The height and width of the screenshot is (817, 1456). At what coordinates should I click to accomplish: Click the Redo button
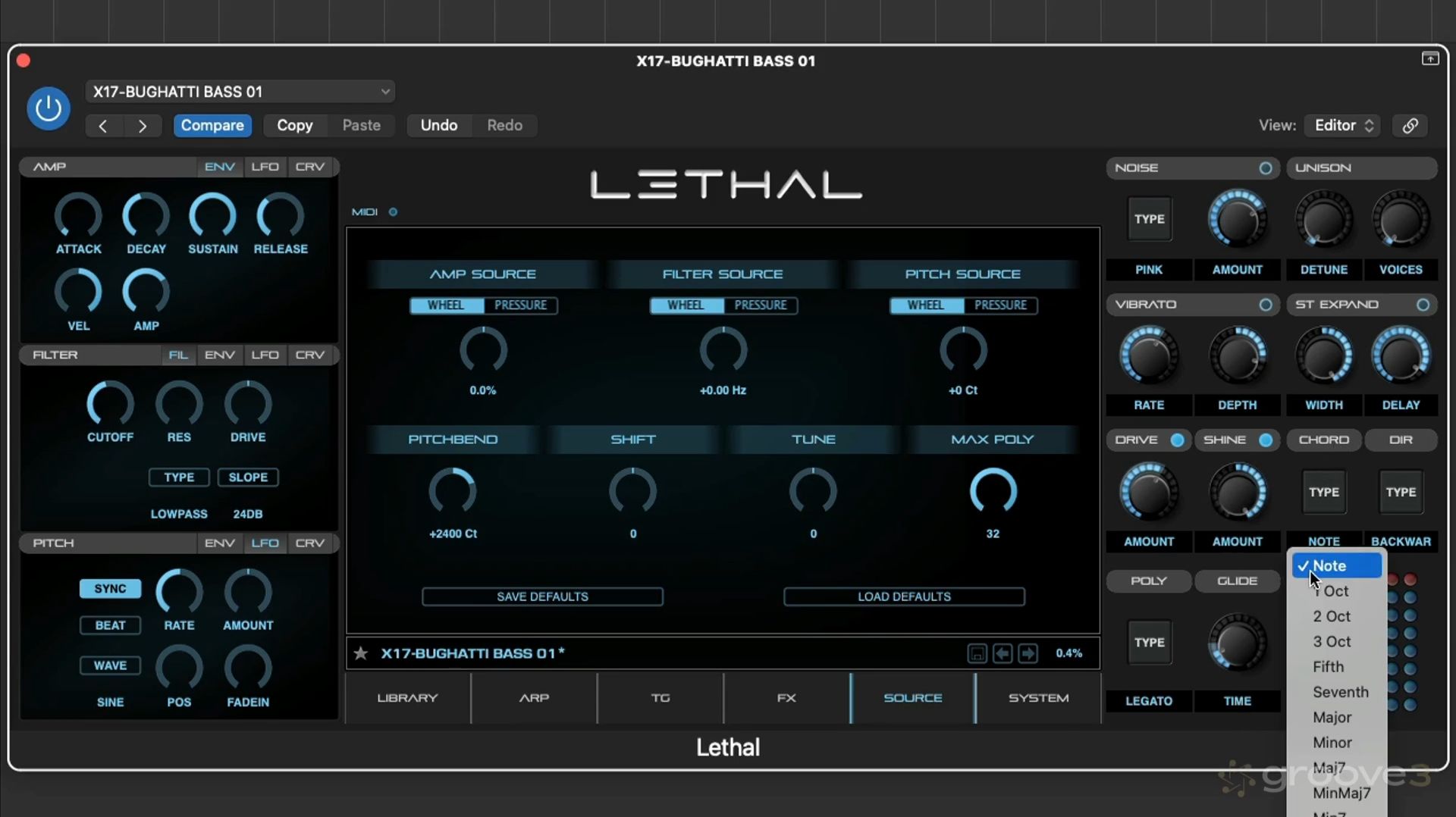(504, 126)
